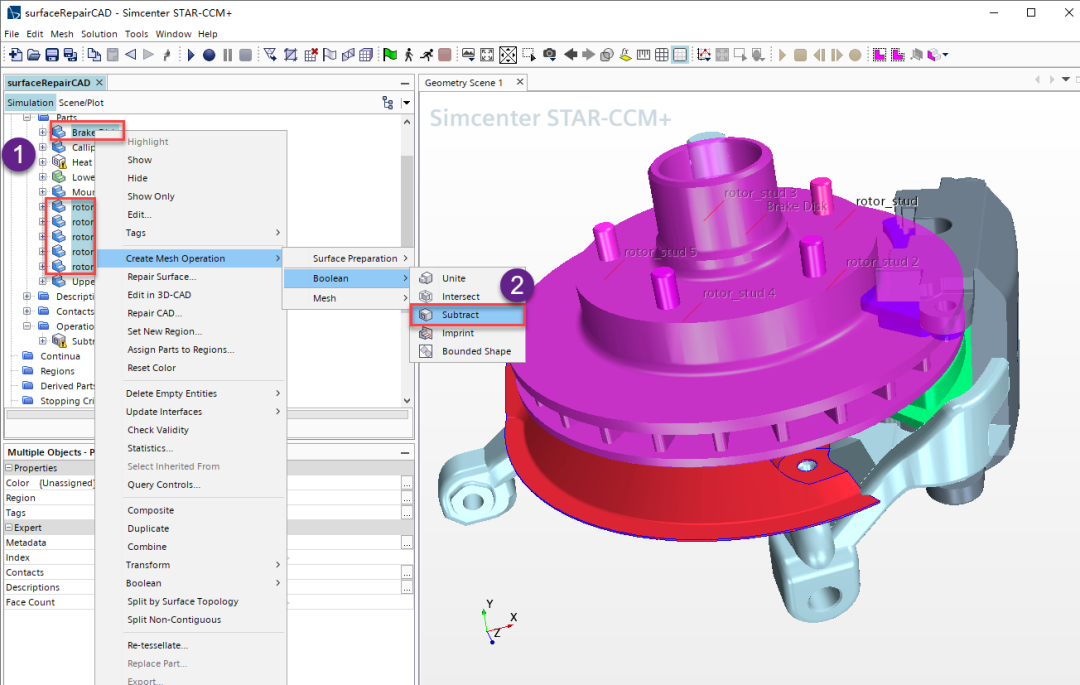
Task: Click the blue Play triangle toolbar icon
Action: [191, 55]
